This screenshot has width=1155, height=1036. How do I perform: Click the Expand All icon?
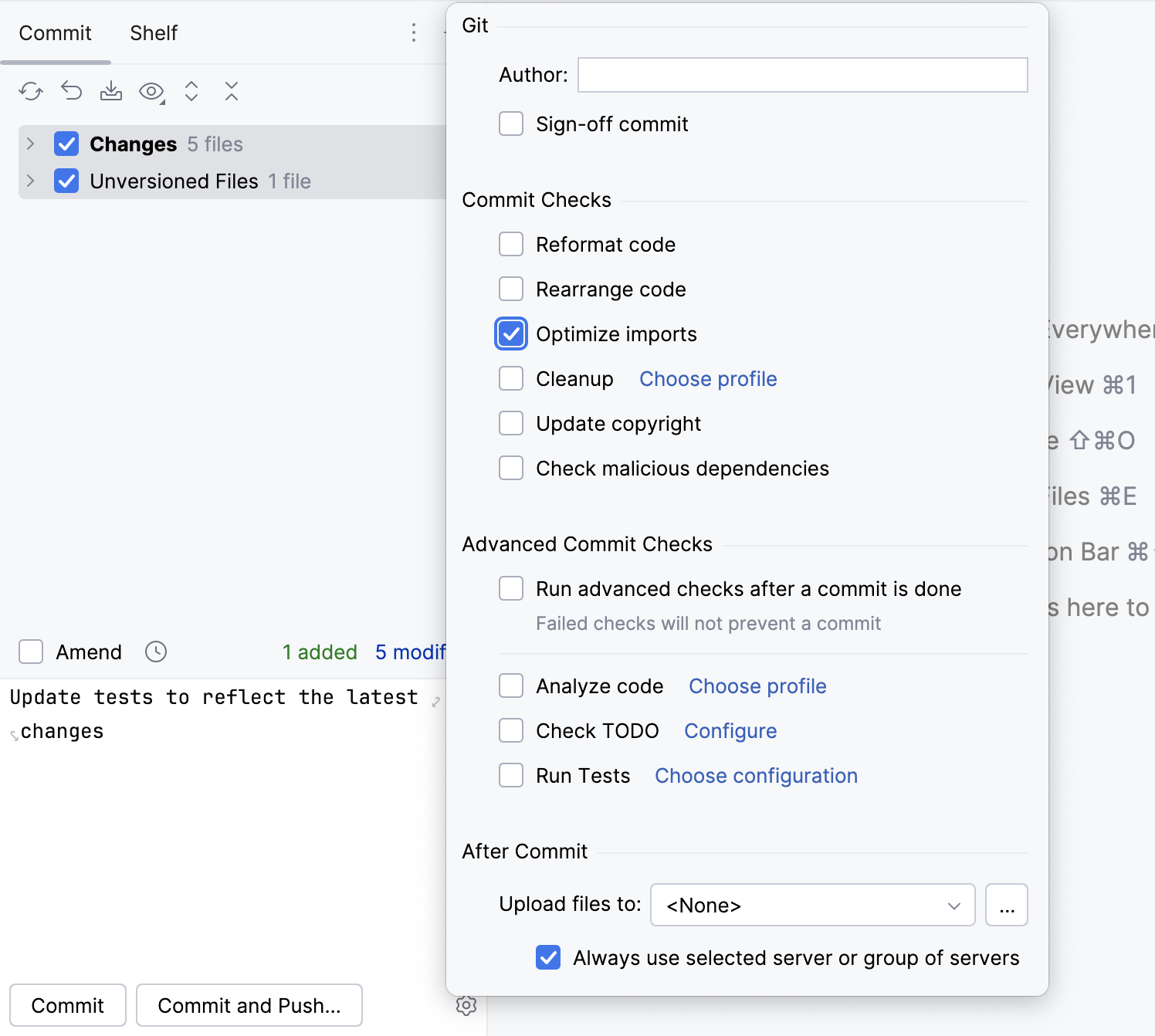[x=191, y=91]
